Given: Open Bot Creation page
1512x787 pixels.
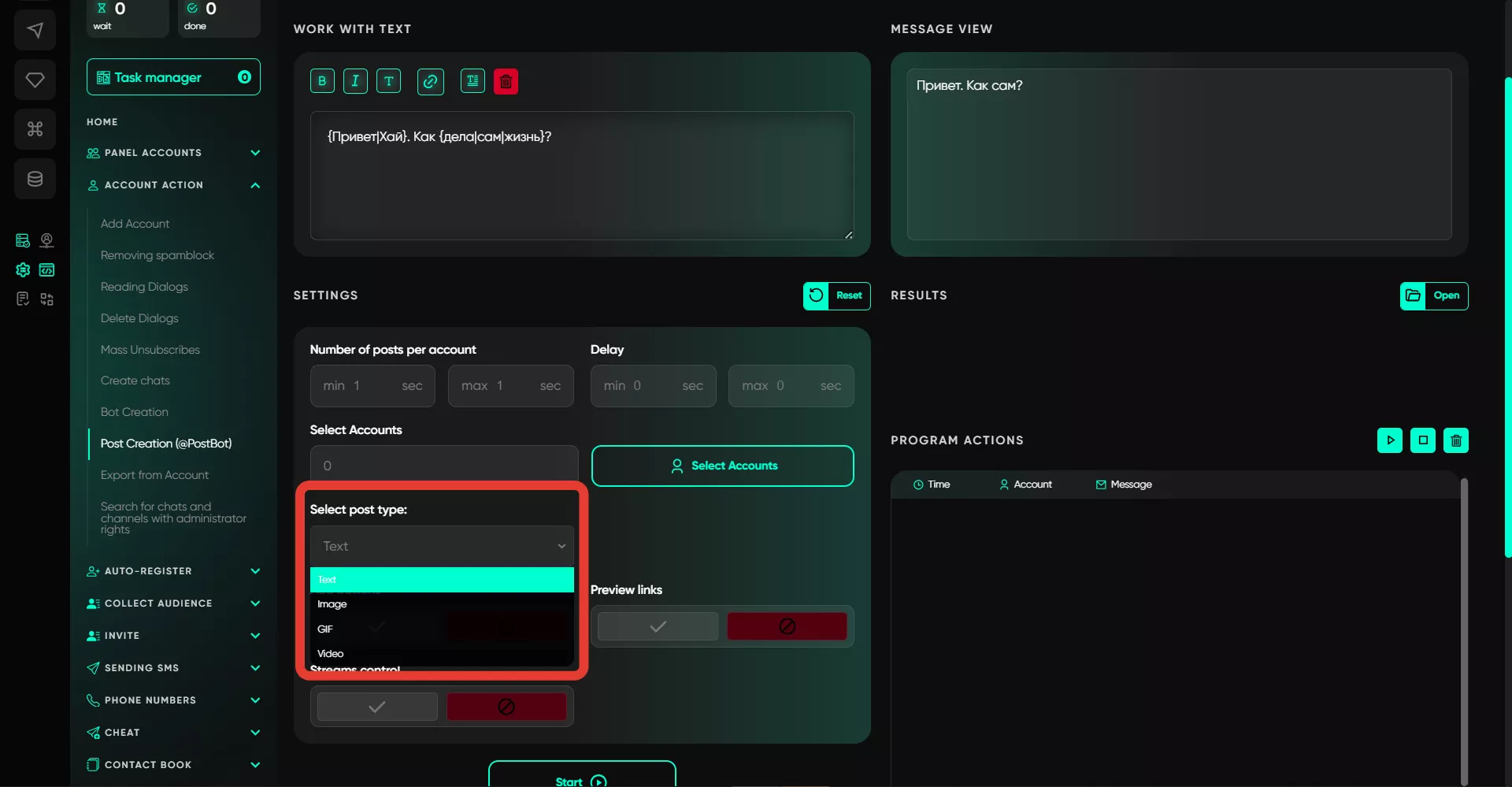Looking at the screenshot, I should (135, 412).
